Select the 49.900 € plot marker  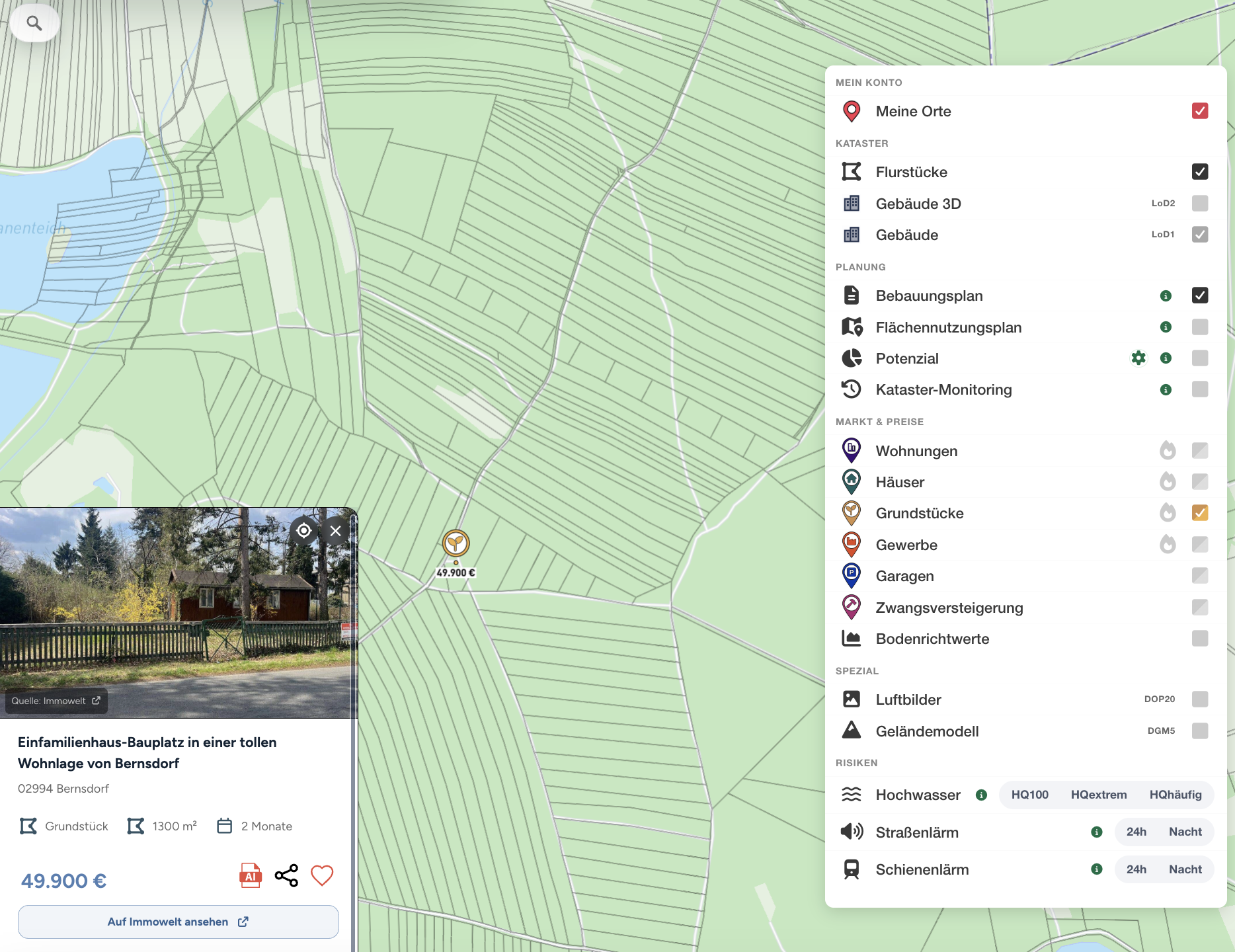tap(456, 545)
